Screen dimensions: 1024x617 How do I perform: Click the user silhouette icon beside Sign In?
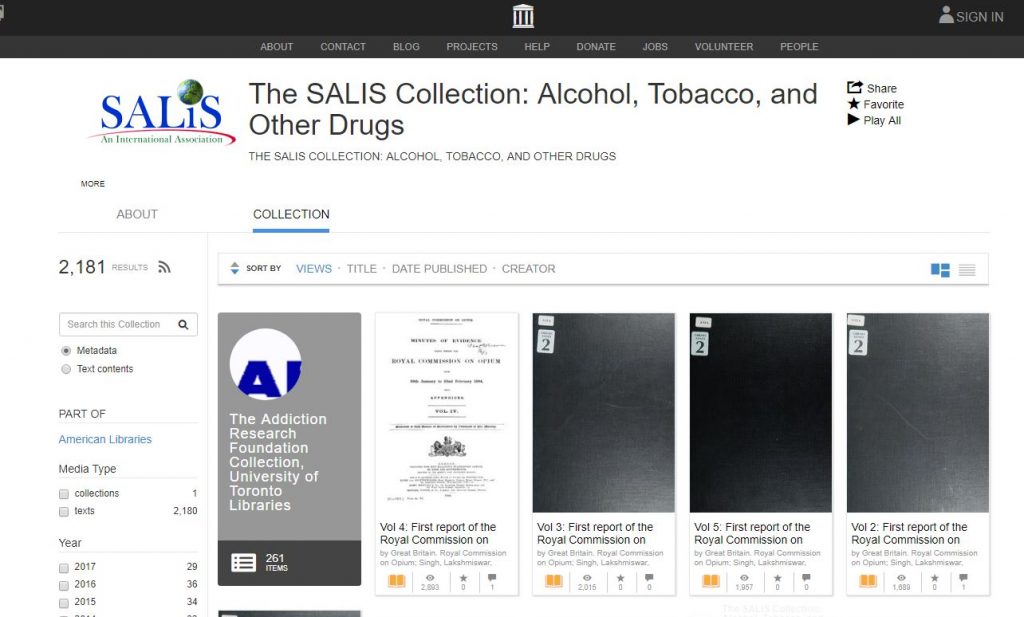click(946, 15)
